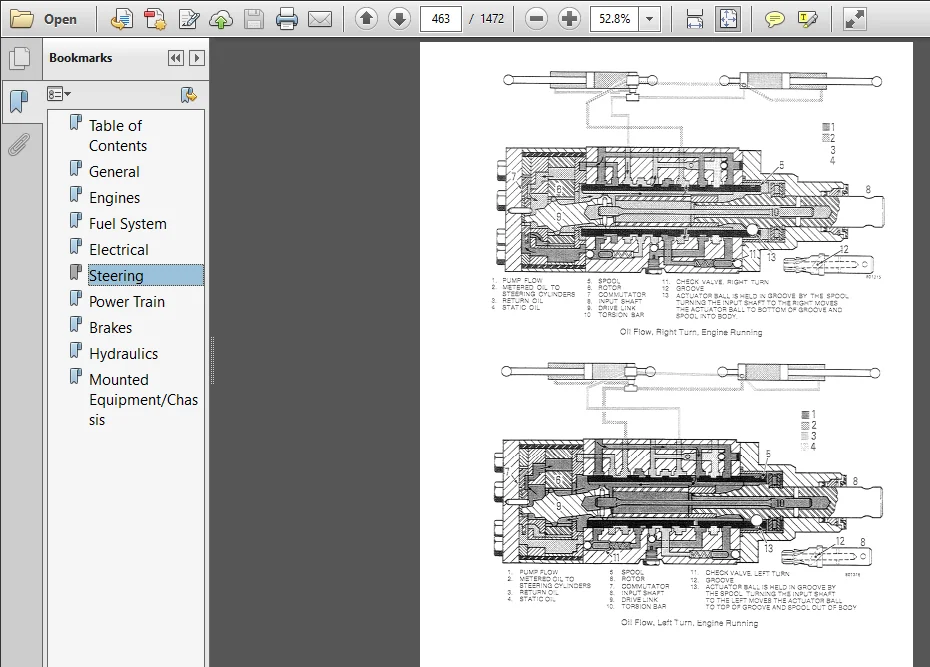
Task: Click the Email envelope icon
Action: click(x=320, y=19)
